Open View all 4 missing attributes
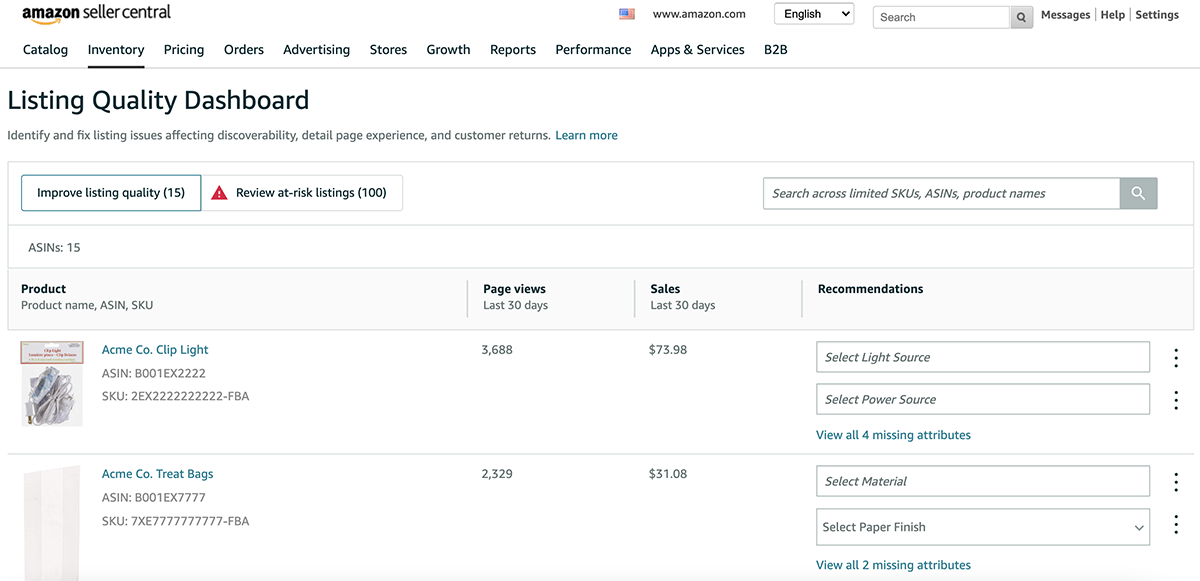1200x581 pixels. (x=893, y=435)
